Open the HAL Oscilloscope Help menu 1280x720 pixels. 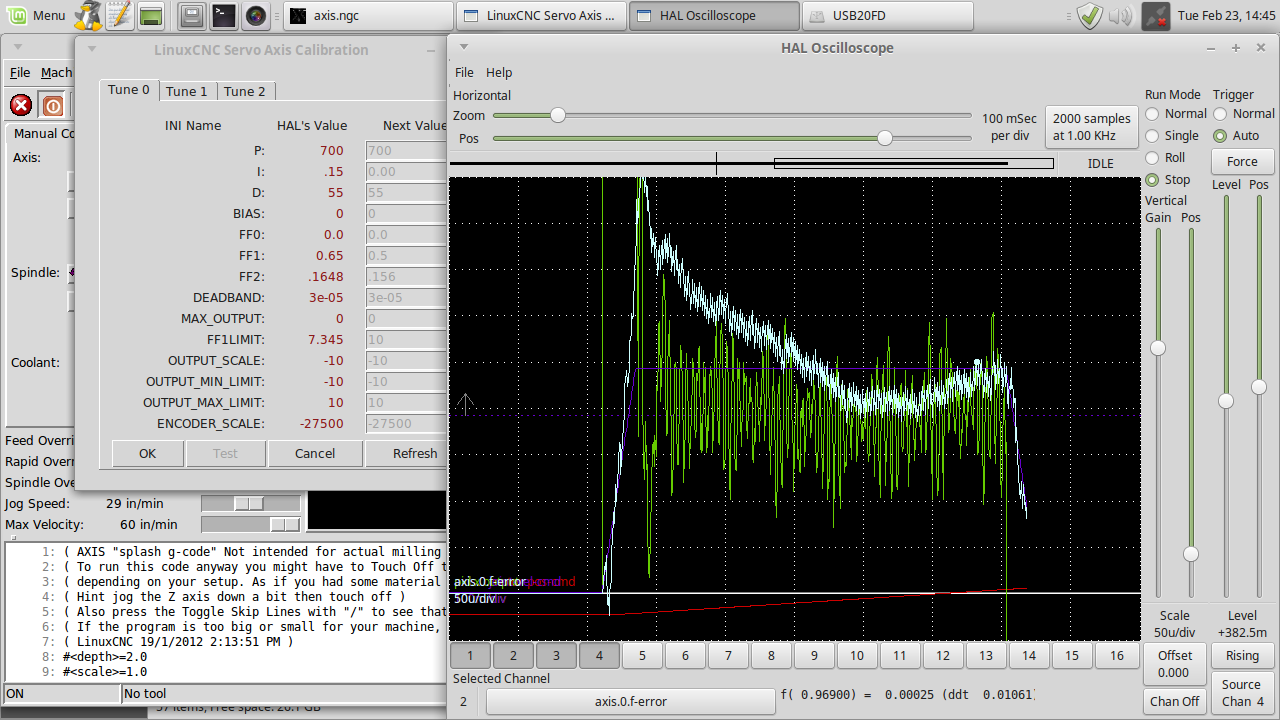click(x=499, y=72)
